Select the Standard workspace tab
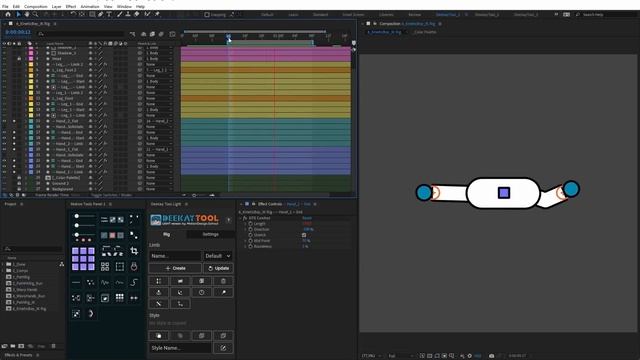Image resolution: width=640 pixels, height=360 pixels. (x=320, y=15)
